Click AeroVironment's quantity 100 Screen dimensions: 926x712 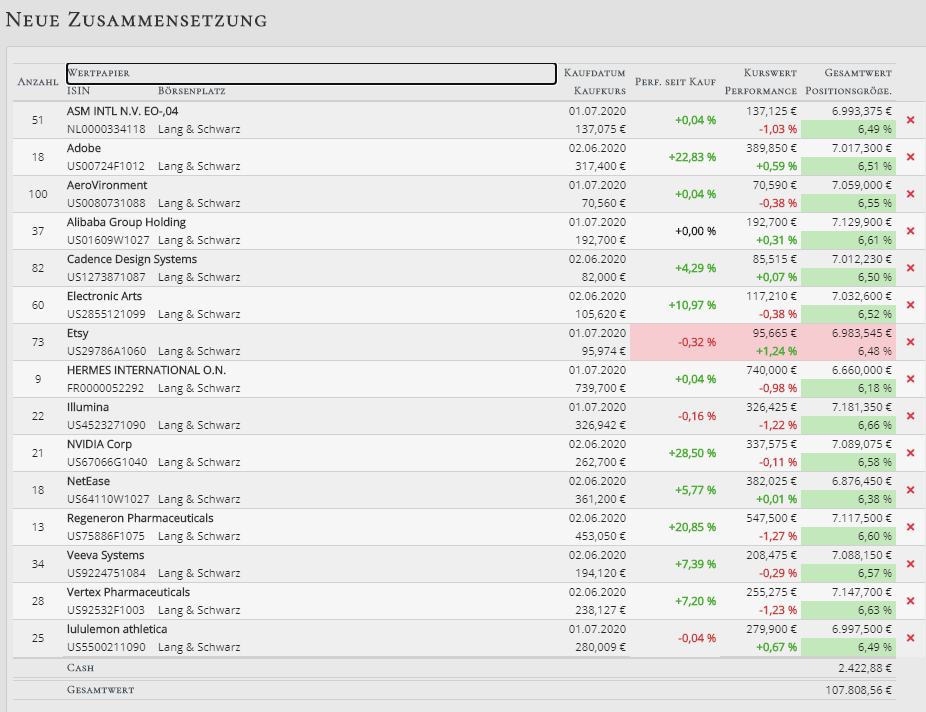tap(38, 194)
